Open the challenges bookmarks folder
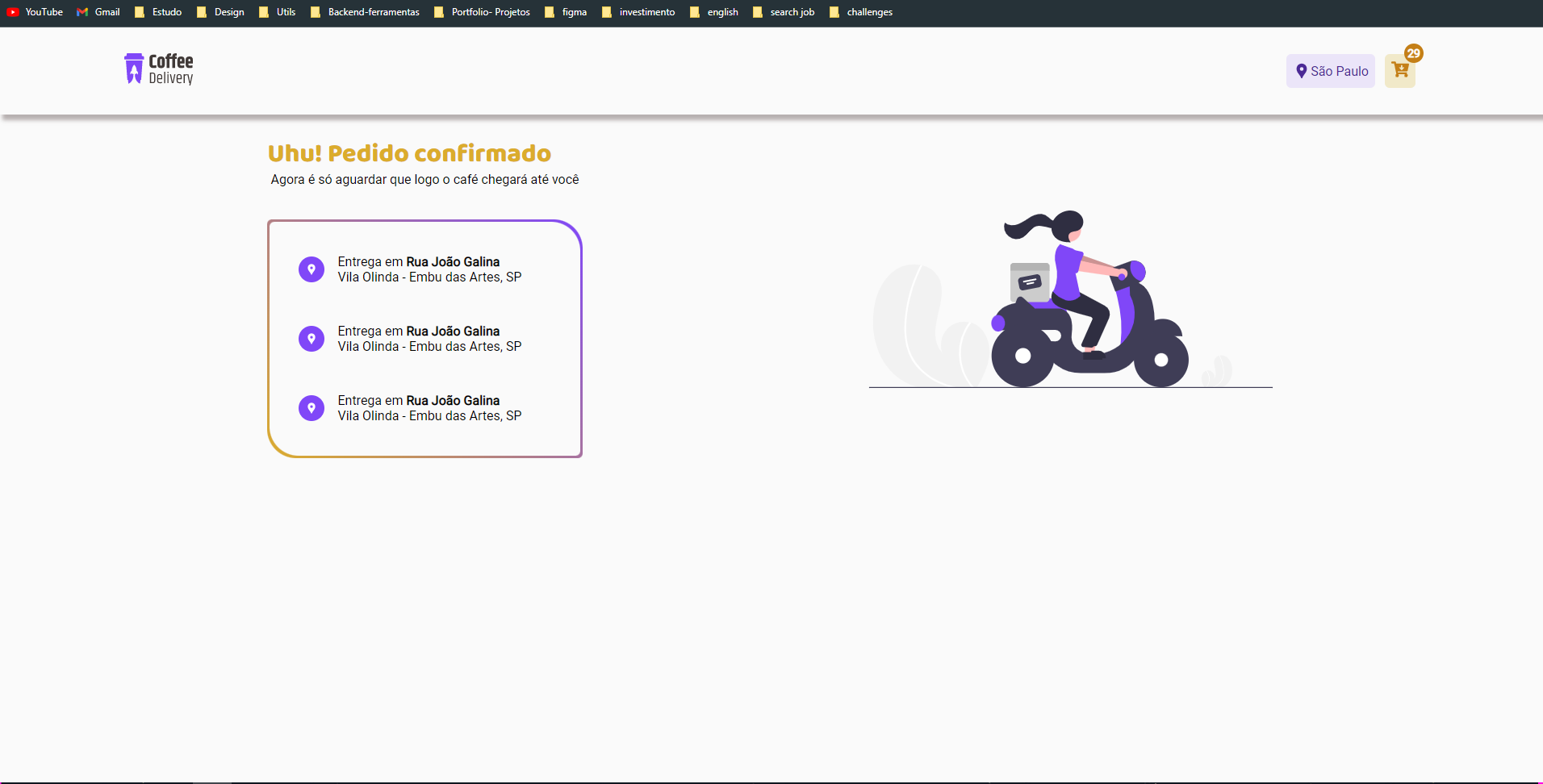 coord(861,12)
